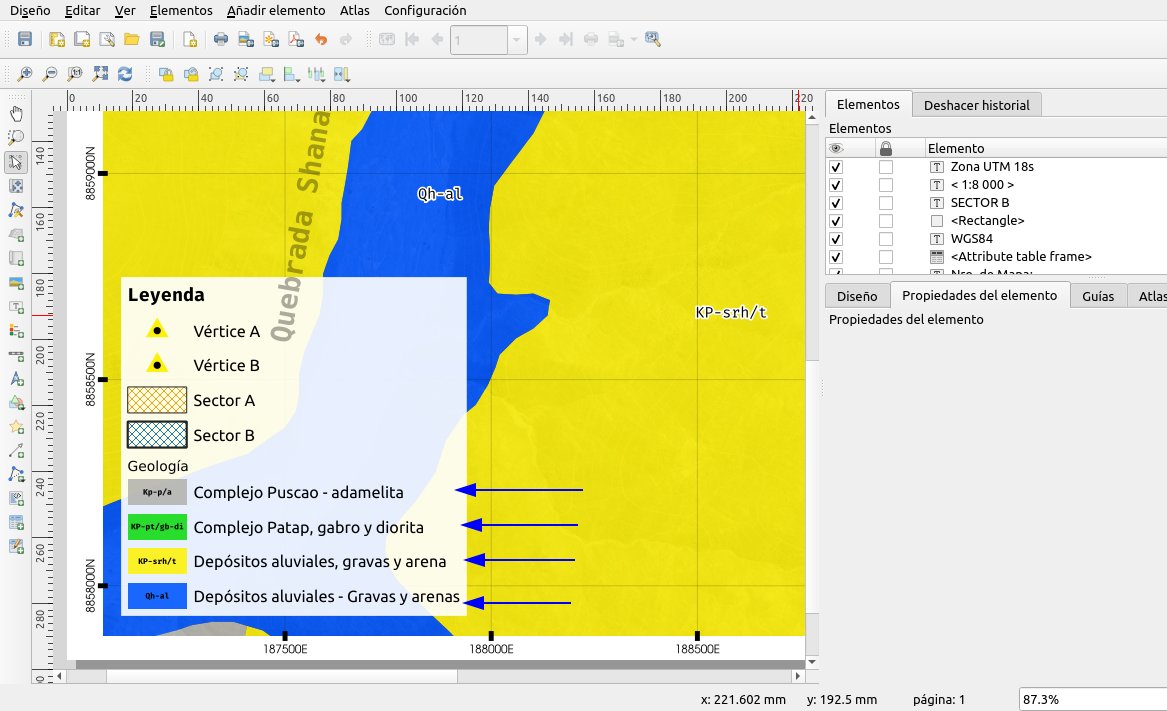Select the Move item content tool
Image resolution: width=1167 pixels, height=711 pixels.
16,186
